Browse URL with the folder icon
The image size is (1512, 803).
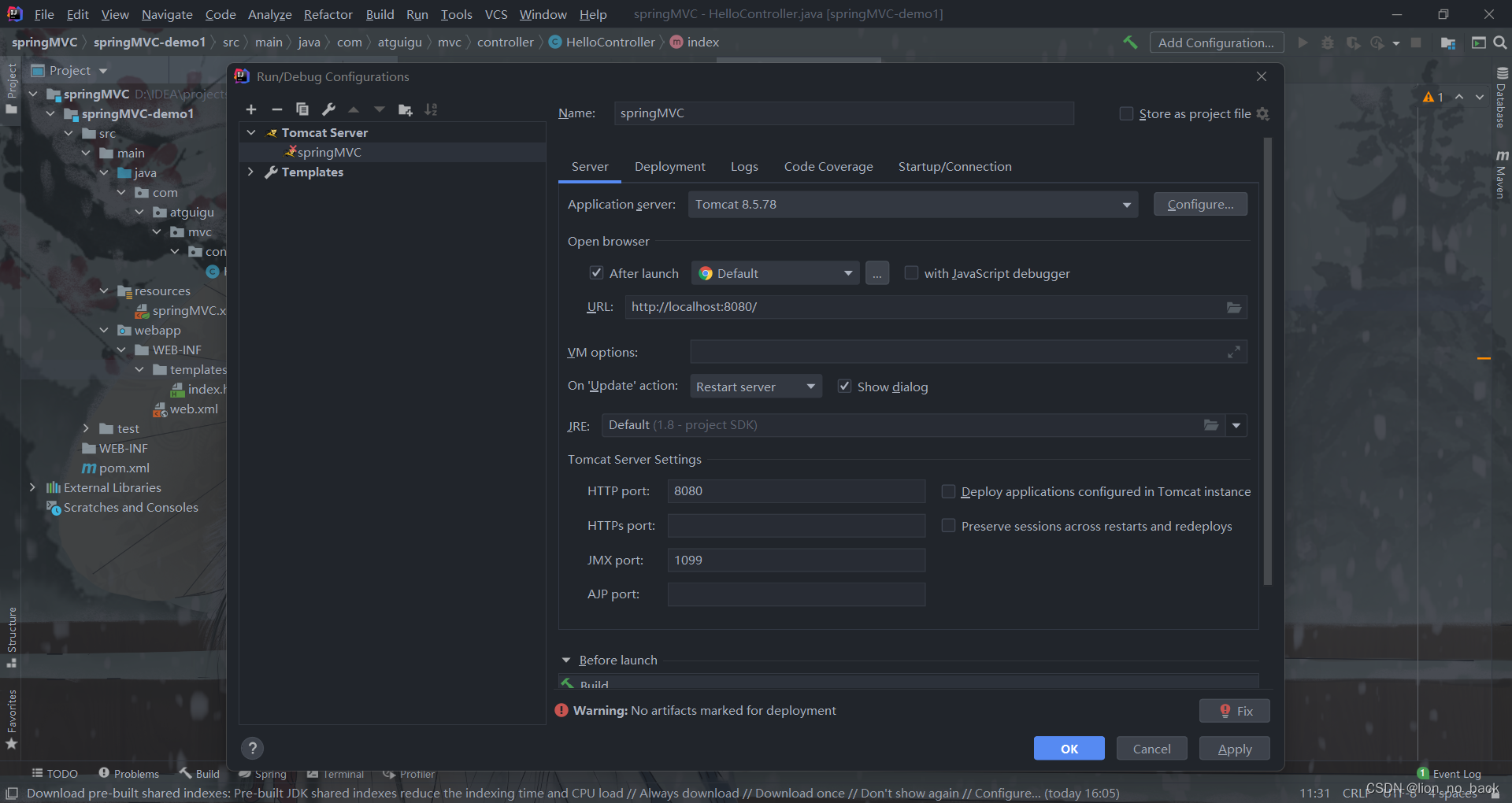point(1233,307)
